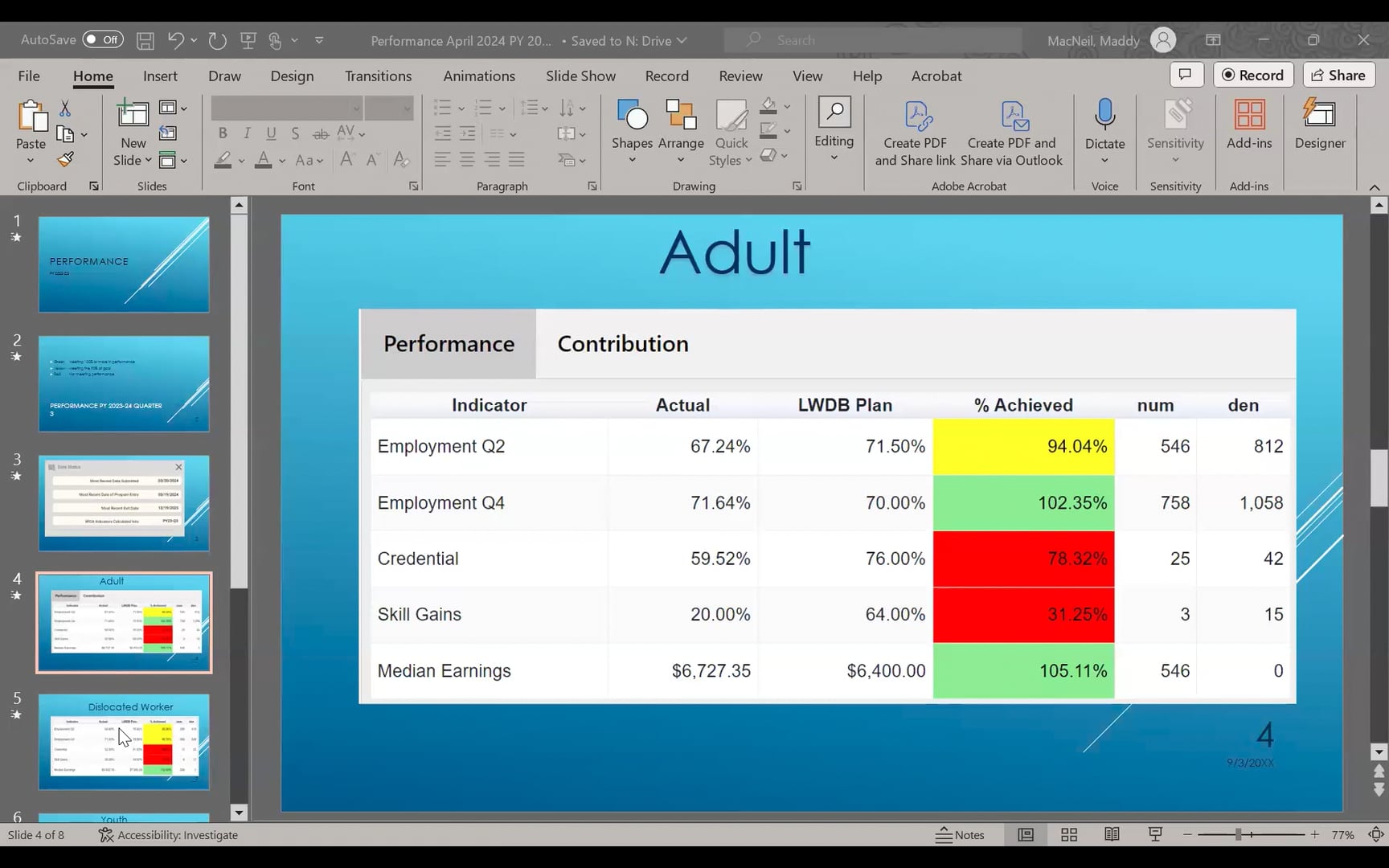Open the Designer pane
This screenshot has height=868, width=1389.
tap(1319, 125)
